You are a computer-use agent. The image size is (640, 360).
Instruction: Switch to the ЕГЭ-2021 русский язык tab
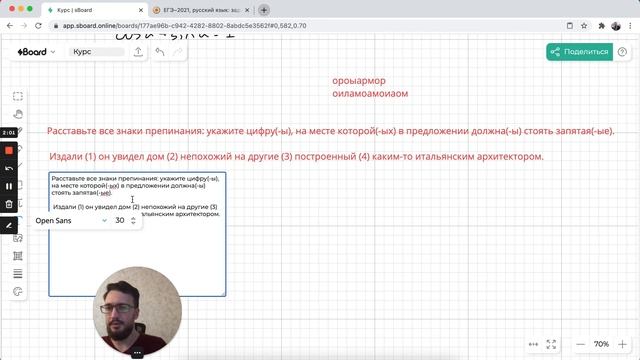(x=201, y=10)
